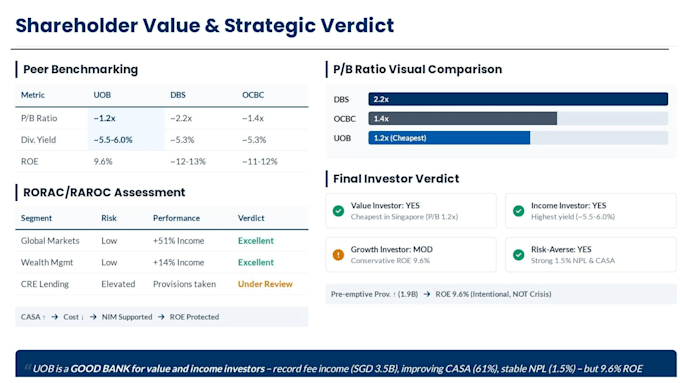Click green check icon beside Risk-Averse
Viewport: 680px width, 383px height.
[518, 255]
